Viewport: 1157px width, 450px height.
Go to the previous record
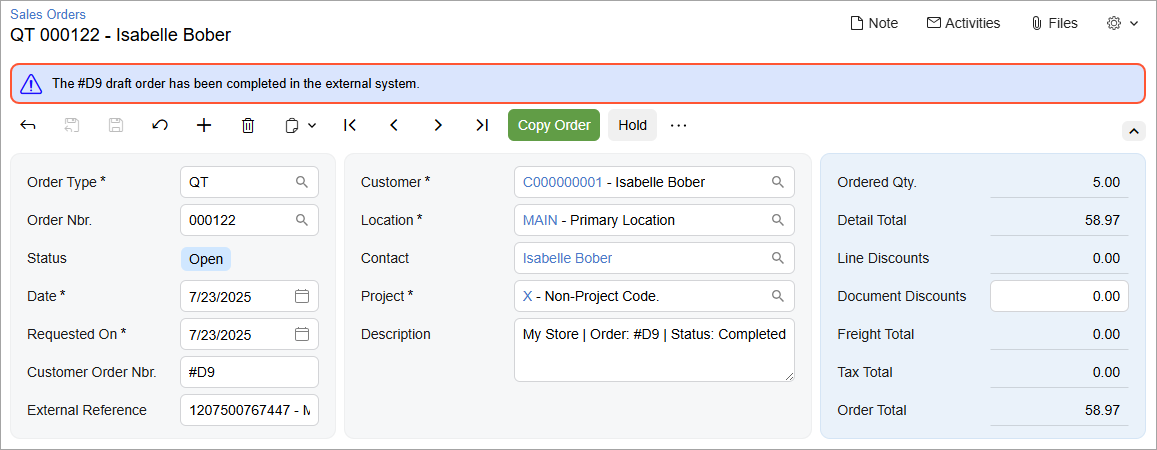pyautogui.click(x=394, y=125)
